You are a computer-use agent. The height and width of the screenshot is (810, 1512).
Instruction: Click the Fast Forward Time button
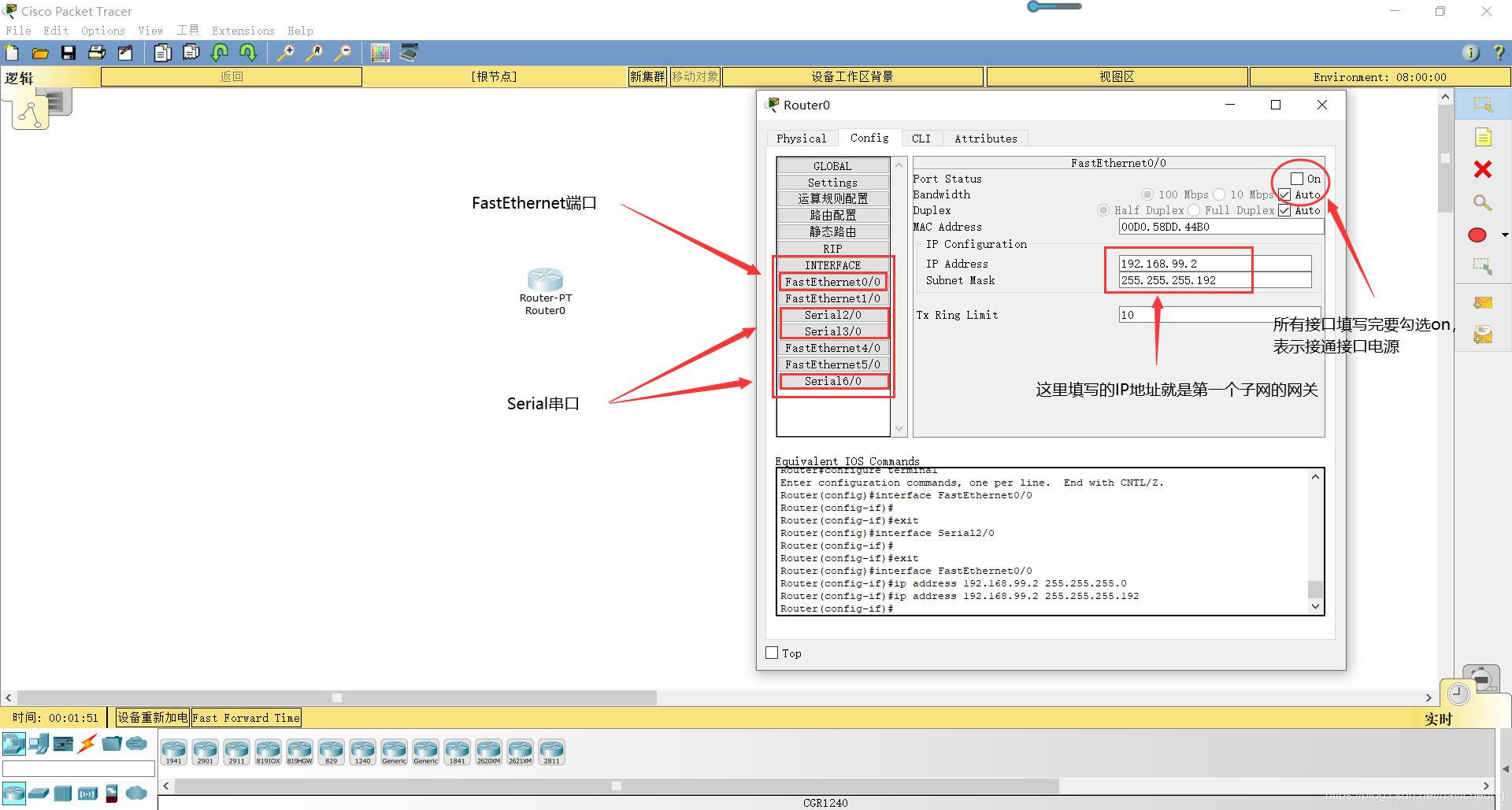click(x=246, y=717)
